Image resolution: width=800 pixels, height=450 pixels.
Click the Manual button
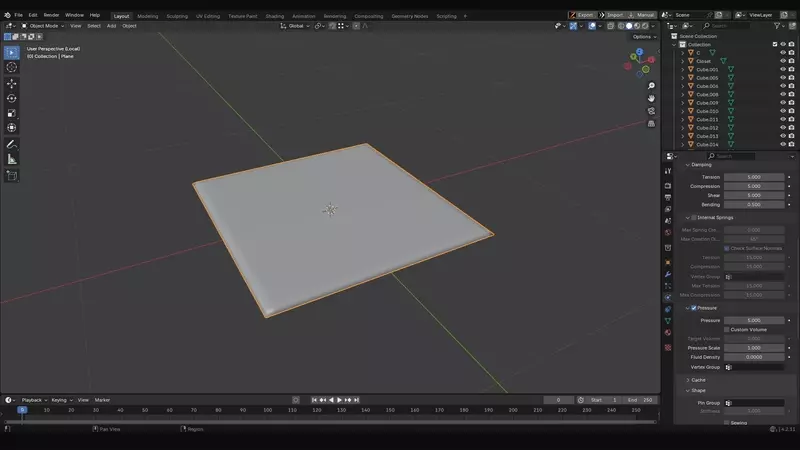pyautogui.click(x=641, y=15)
